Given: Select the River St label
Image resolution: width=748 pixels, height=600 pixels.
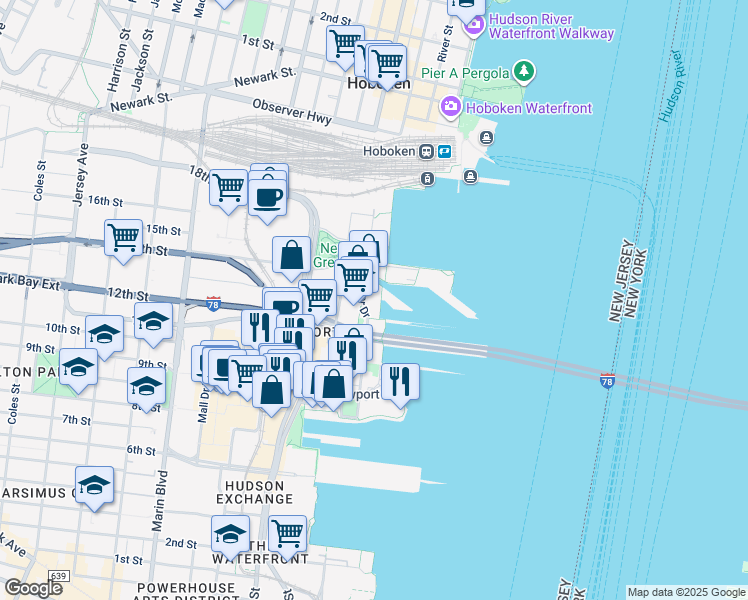Looking at the screenshot, I should [x=446, y=43].
